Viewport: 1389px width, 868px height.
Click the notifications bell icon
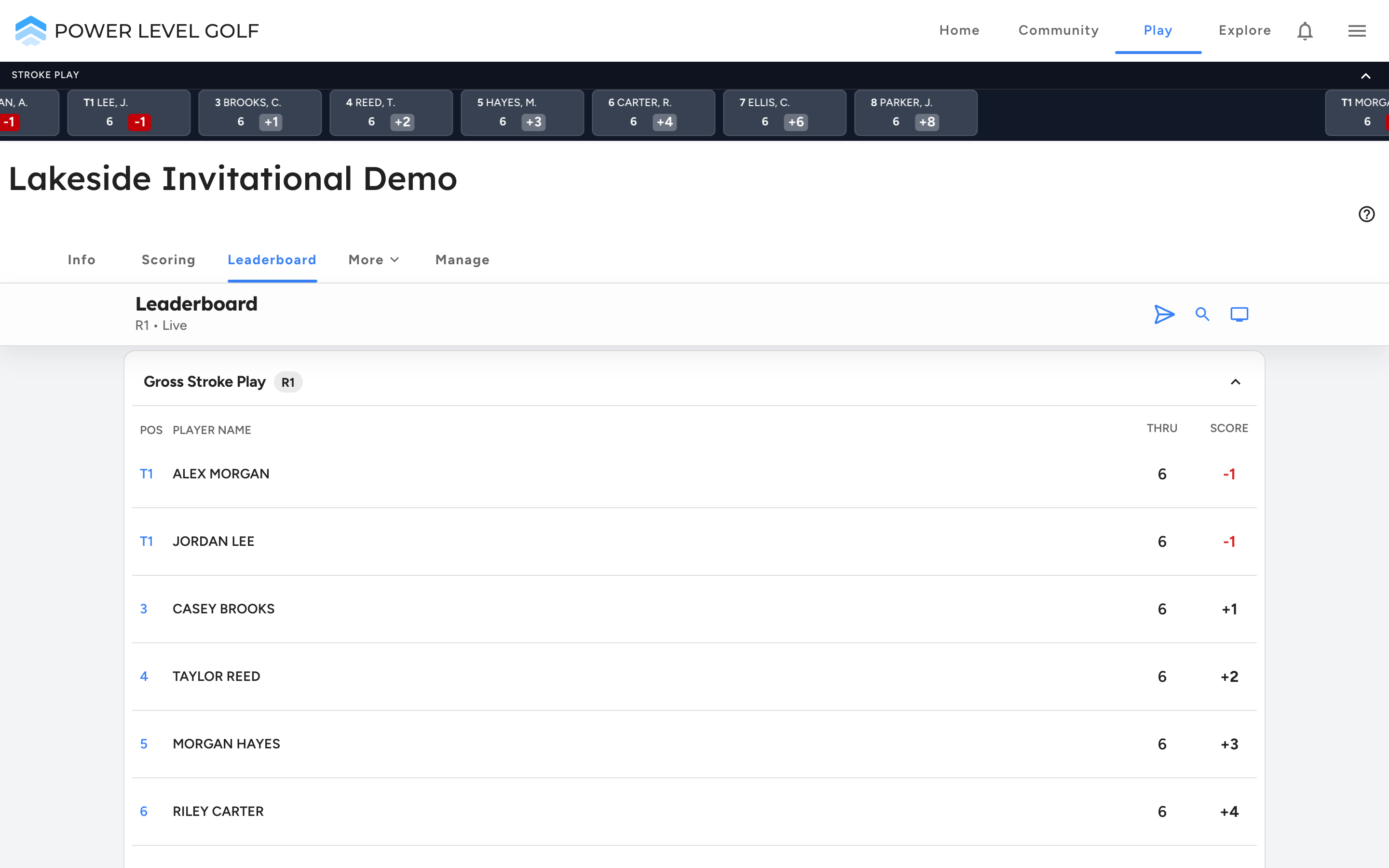(1305, 31)
